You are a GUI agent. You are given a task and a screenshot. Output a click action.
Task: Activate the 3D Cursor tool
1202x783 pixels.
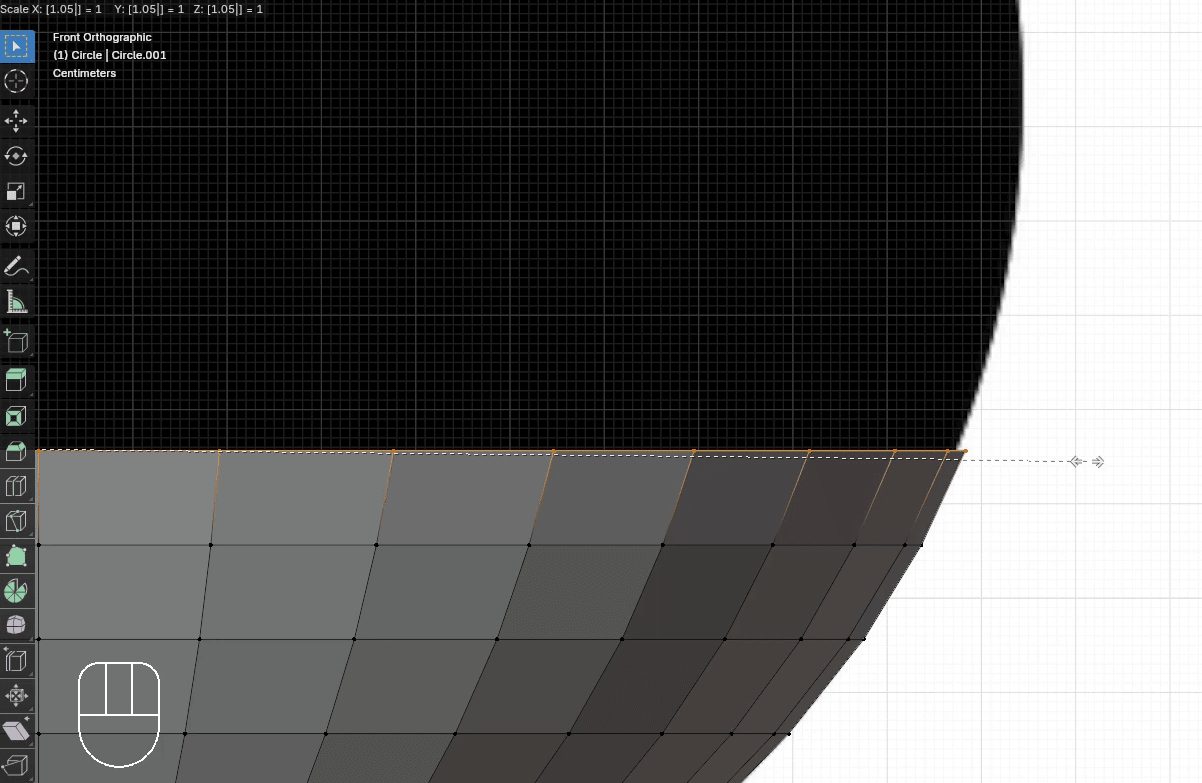[x=17, y=82]
